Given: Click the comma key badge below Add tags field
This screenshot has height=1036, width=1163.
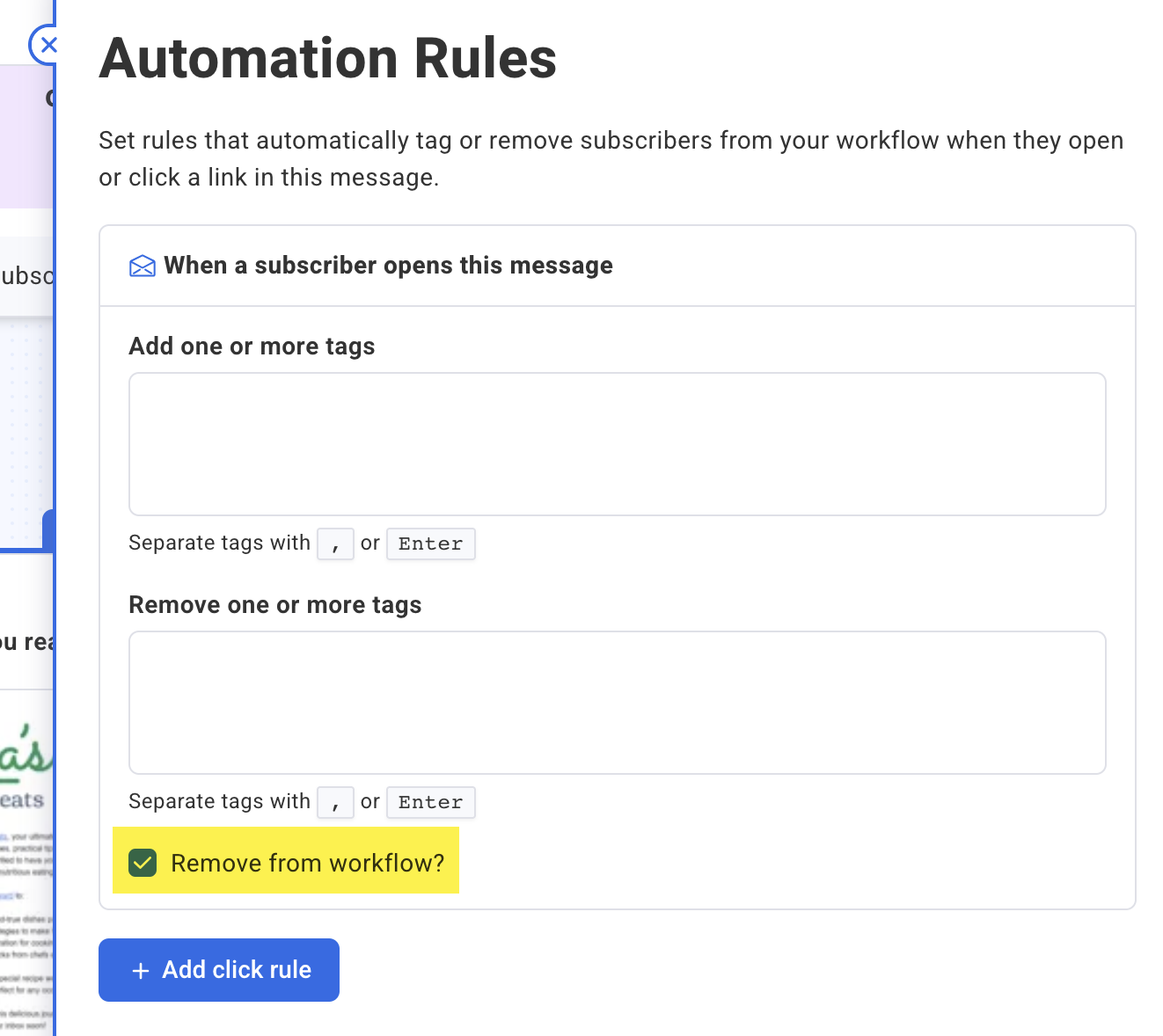Looking at the screenshot, I should click(335, 544).
